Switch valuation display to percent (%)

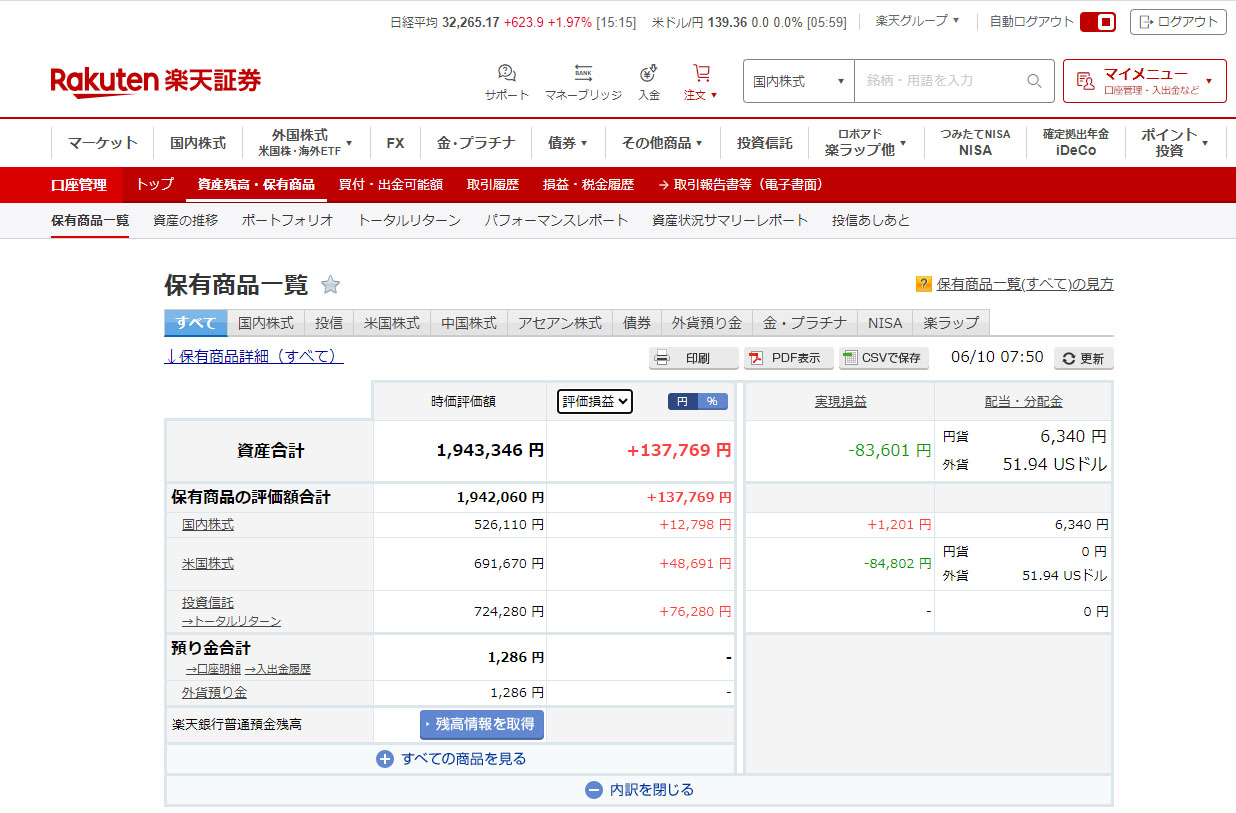[712, 401]
